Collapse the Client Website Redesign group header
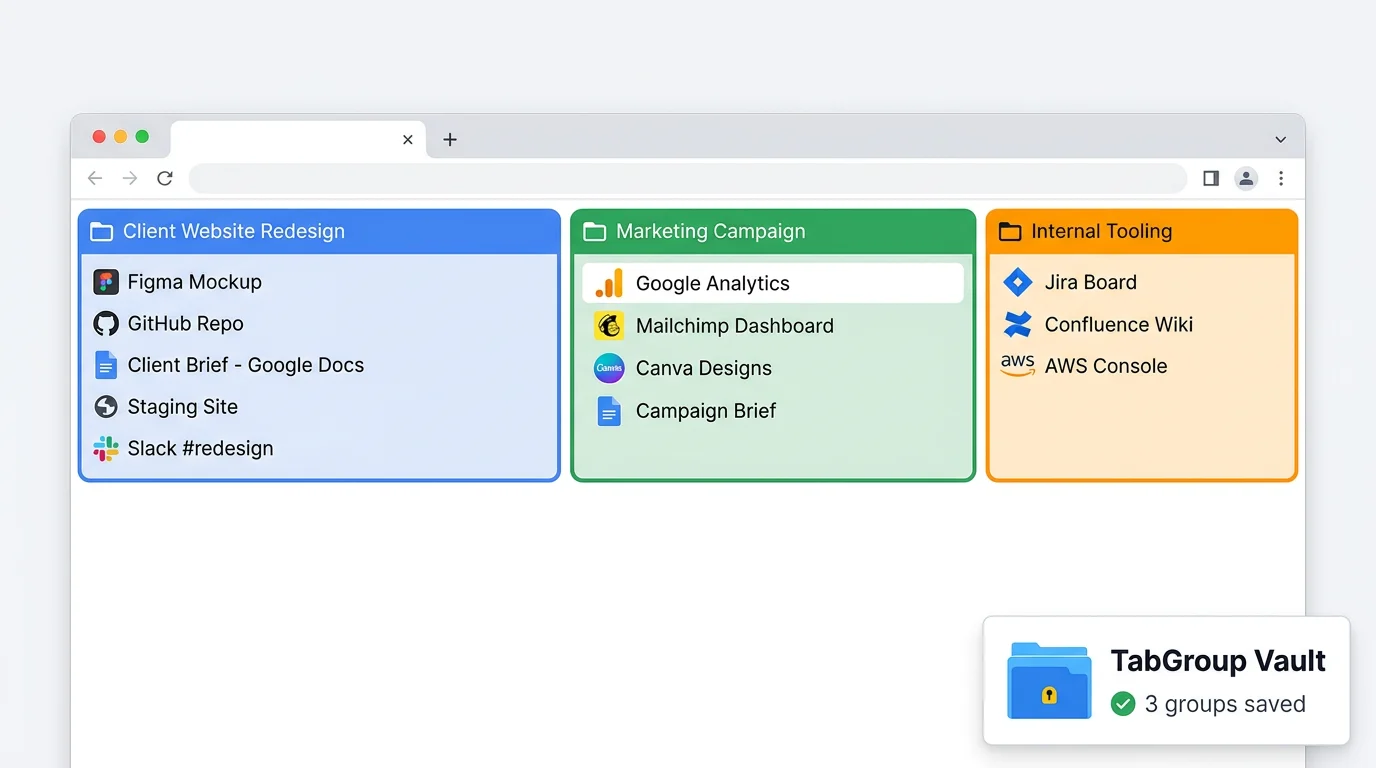This screenshot has height=768, width=1376. [232, 231]
